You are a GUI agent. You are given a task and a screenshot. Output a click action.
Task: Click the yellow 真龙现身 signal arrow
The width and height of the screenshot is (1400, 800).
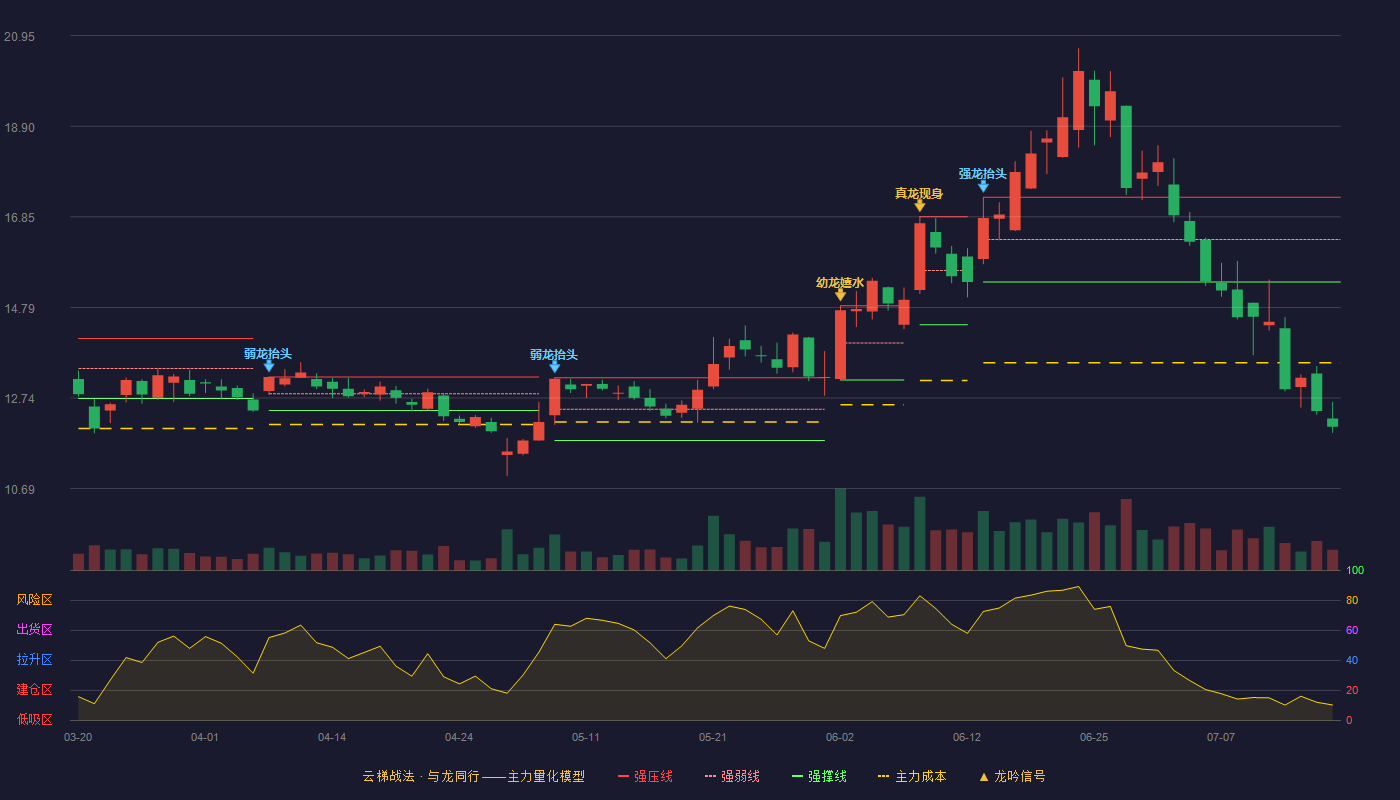click(920, 205)
